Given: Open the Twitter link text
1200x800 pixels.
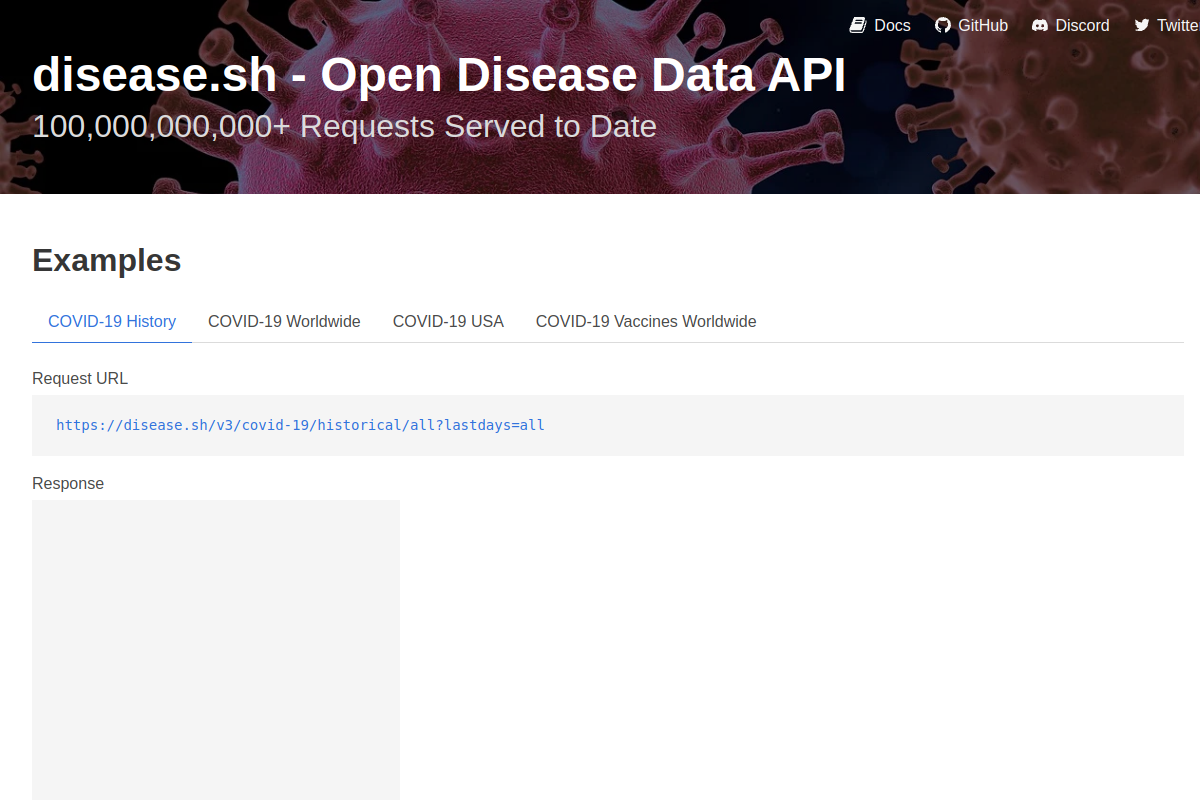Looking at the screenshot, I should pyautogui.click(x=1178, y=25).
